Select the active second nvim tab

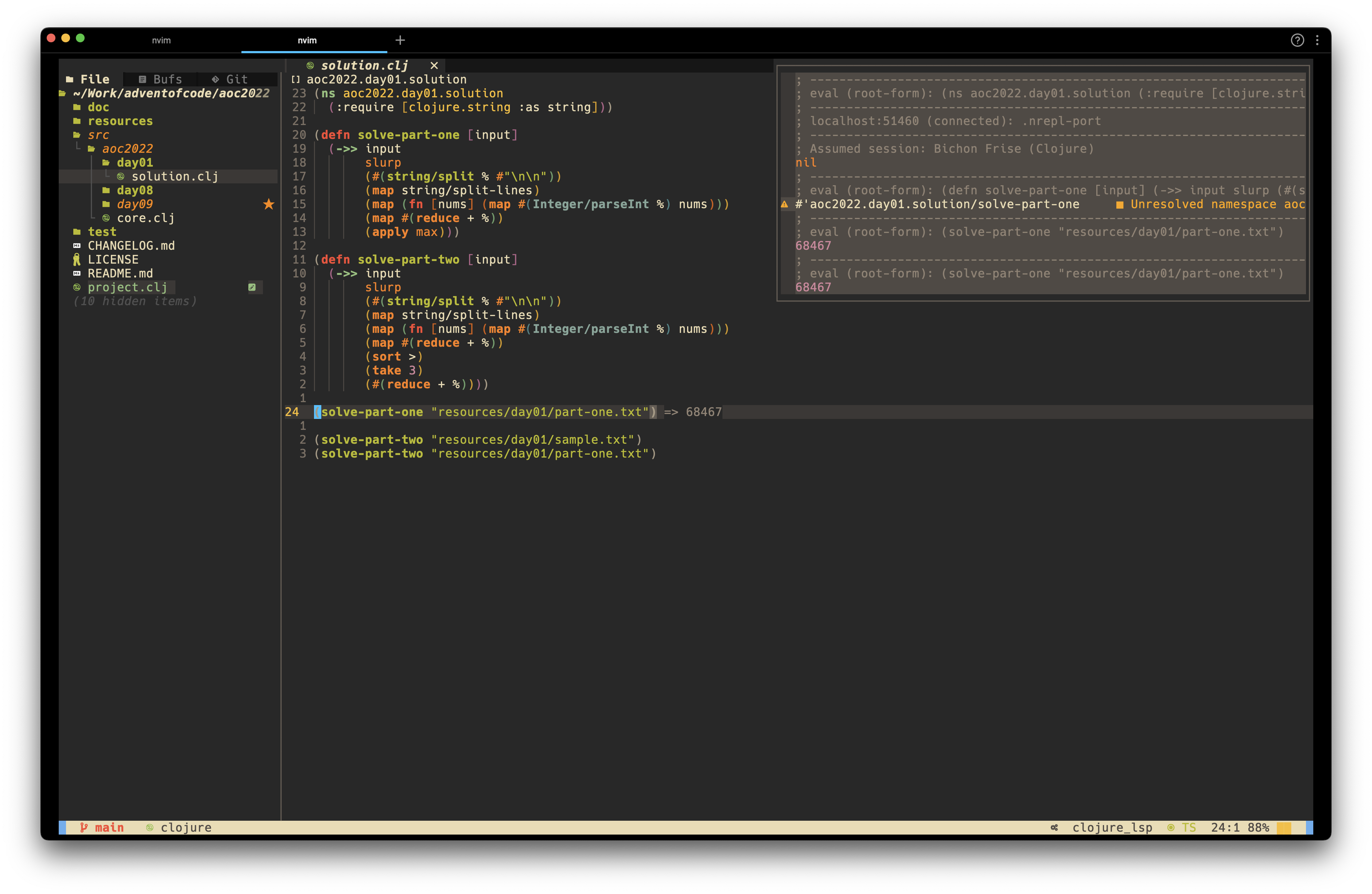[x=307, y=40]
